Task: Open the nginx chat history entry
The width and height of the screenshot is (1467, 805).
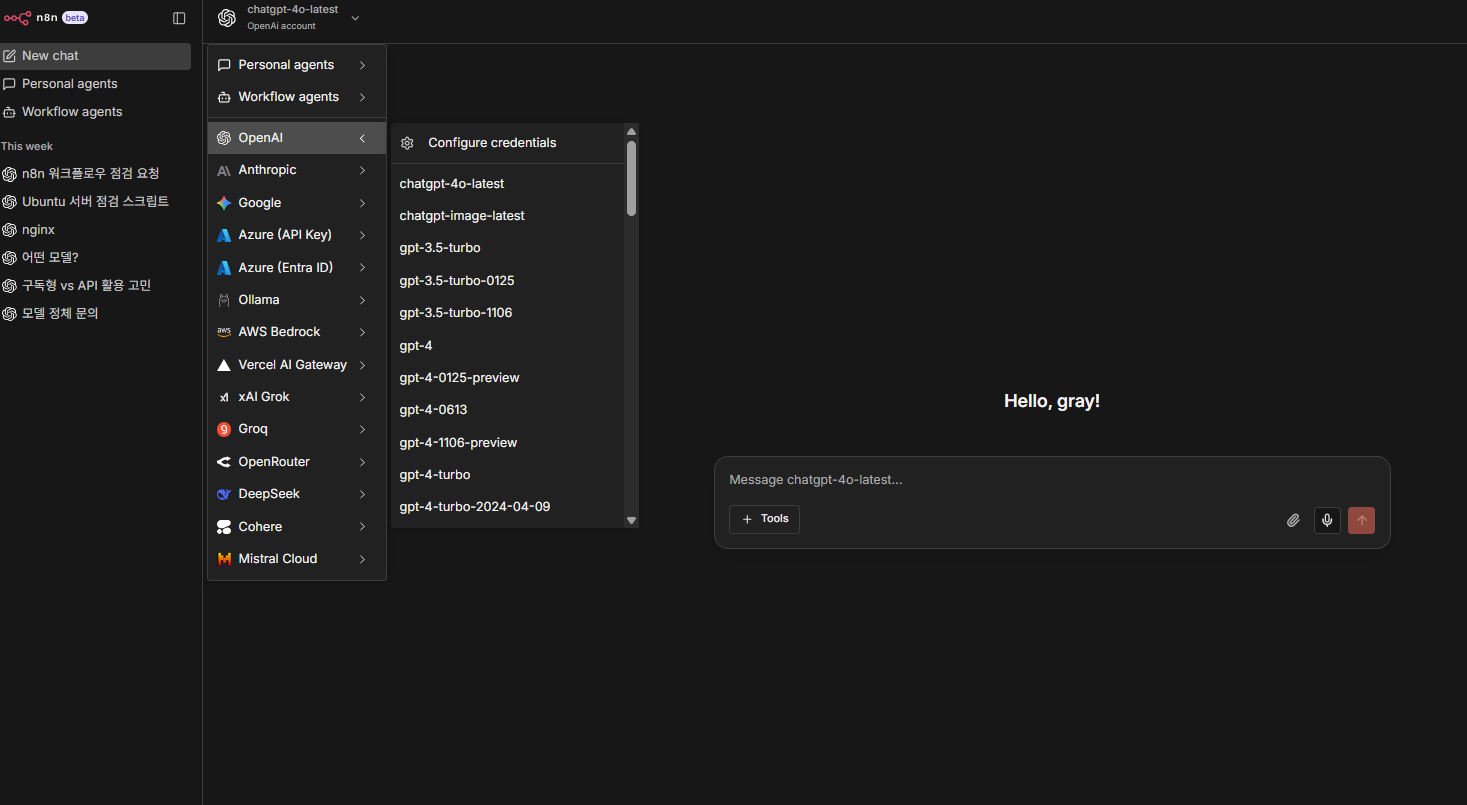Action: point(38,230)
